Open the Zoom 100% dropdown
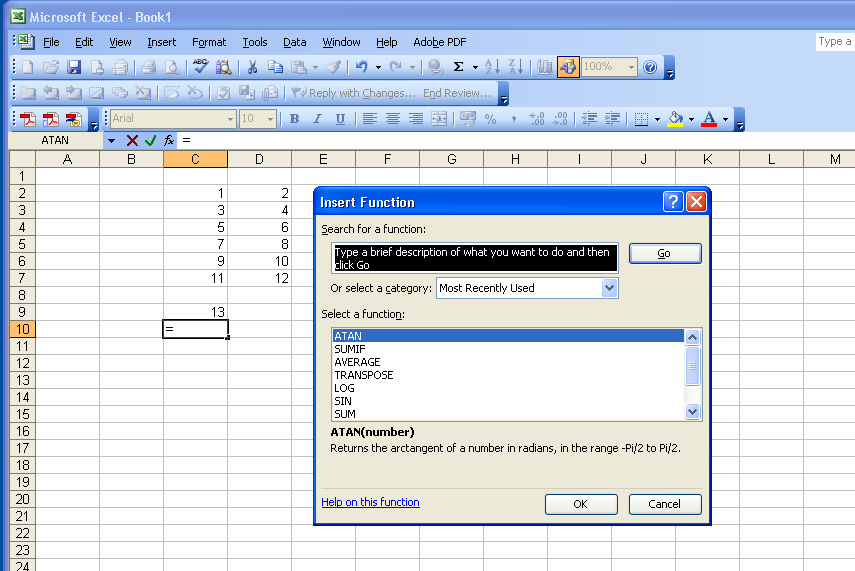Image resolution: width=855 pixels, height=571 pixels. pos(631,67)
